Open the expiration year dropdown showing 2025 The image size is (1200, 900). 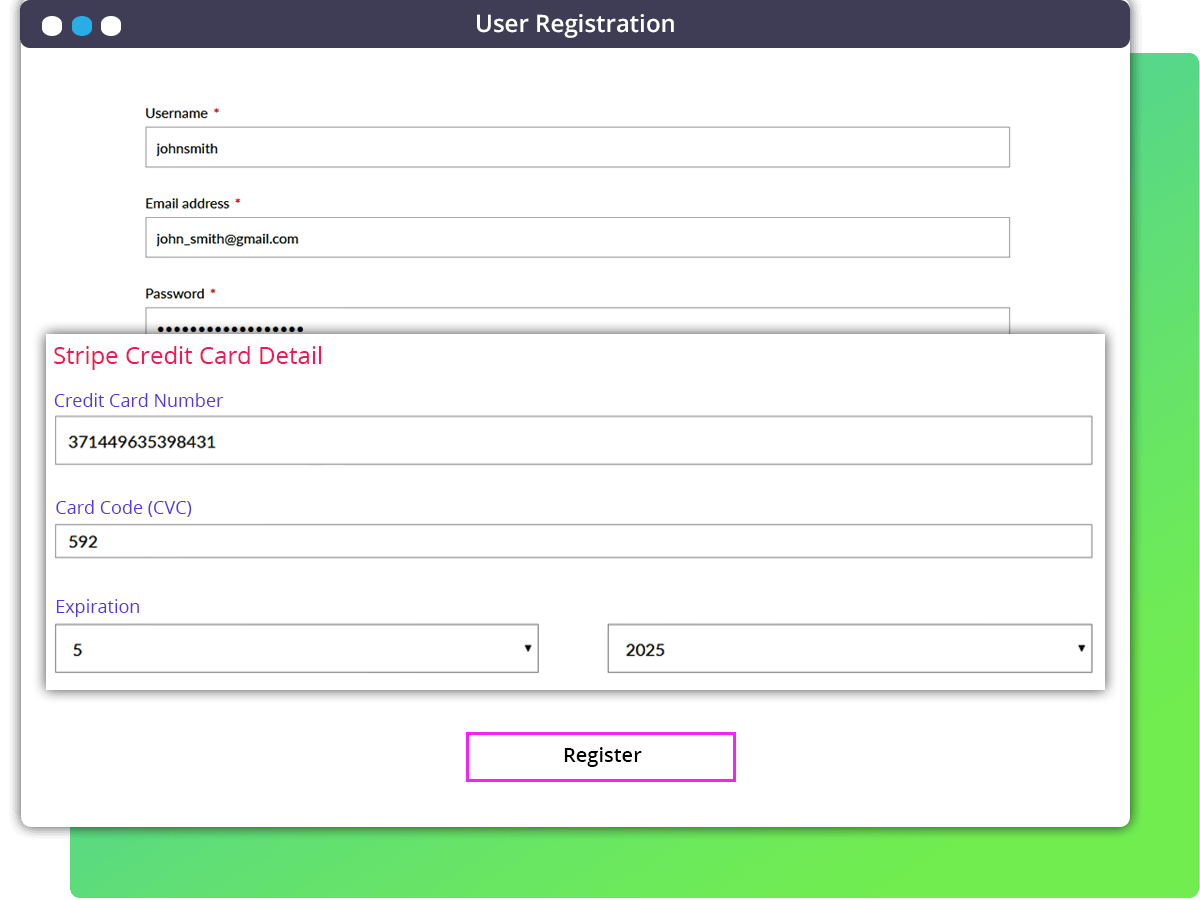click(x=850, y=649)
